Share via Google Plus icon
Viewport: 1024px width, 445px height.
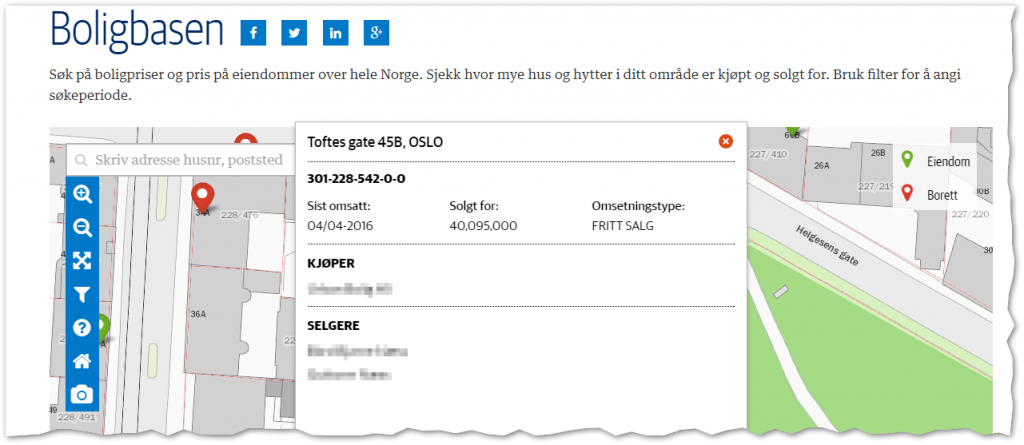click(x=377, y=33)
